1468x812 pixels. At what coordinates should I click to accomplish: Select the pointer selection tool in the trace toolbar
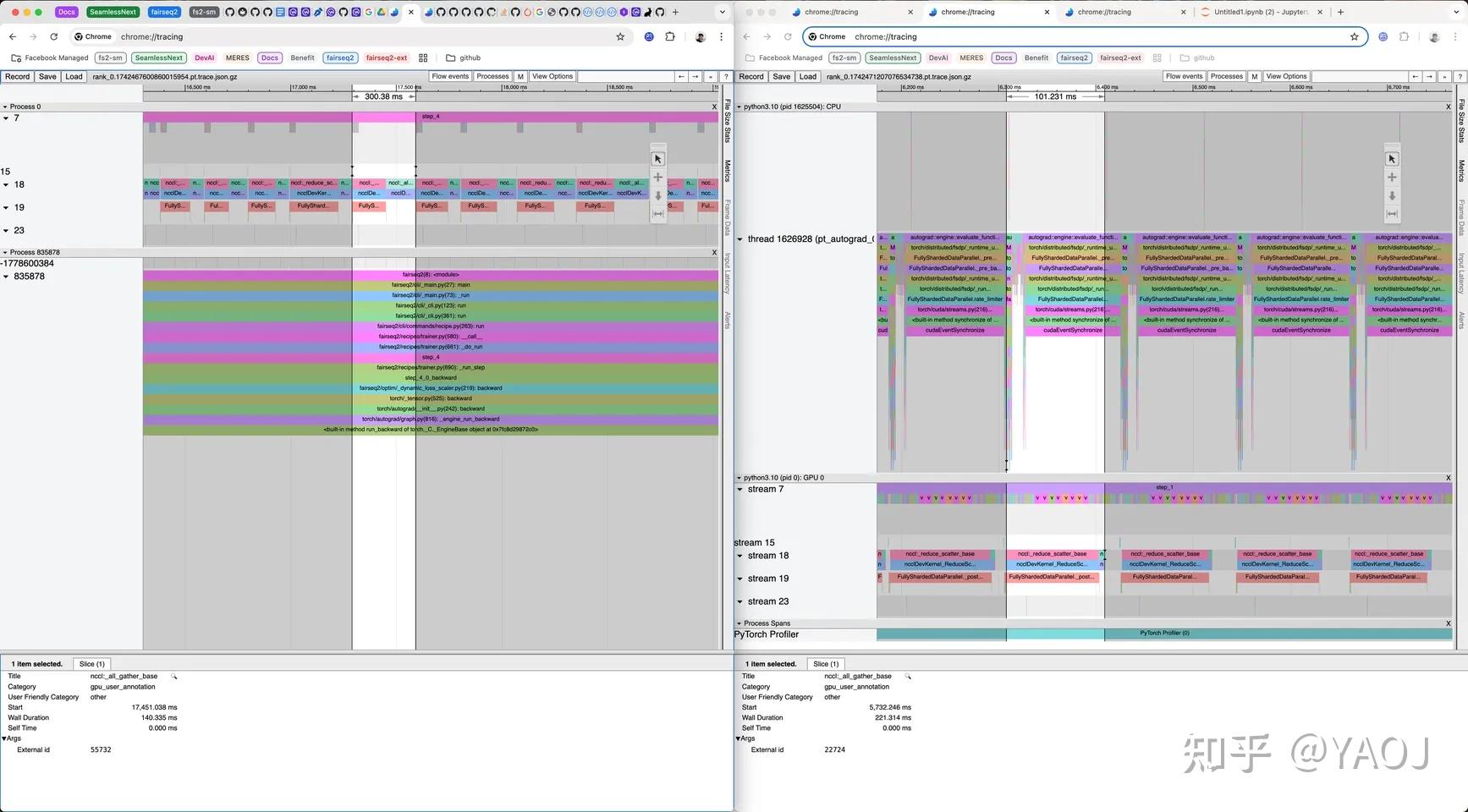pos(657,158)
